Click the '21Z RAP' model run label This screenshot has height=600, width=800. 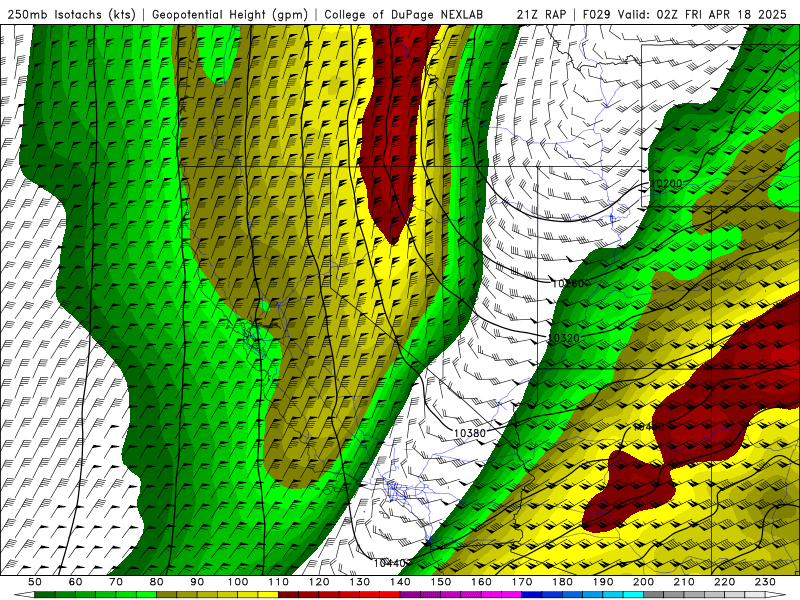(x=541, y=14)
